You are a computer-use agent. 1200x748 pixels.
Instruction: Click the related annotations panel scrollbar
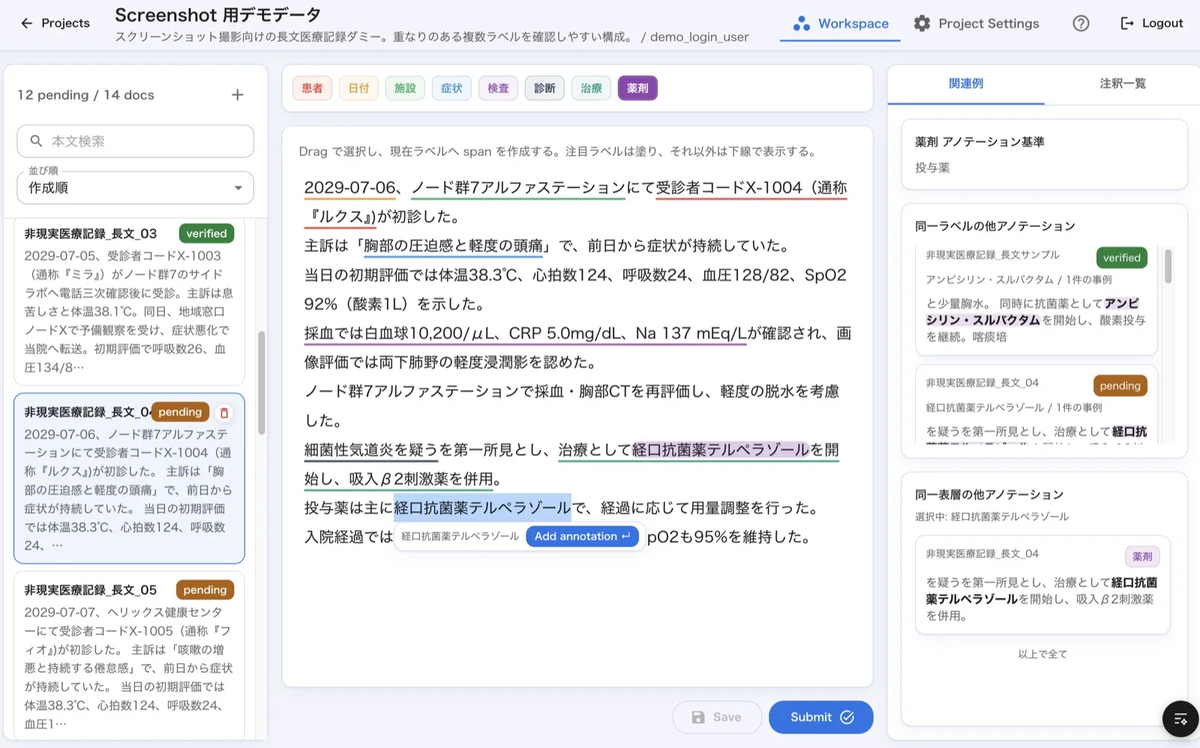[1167, 268]
